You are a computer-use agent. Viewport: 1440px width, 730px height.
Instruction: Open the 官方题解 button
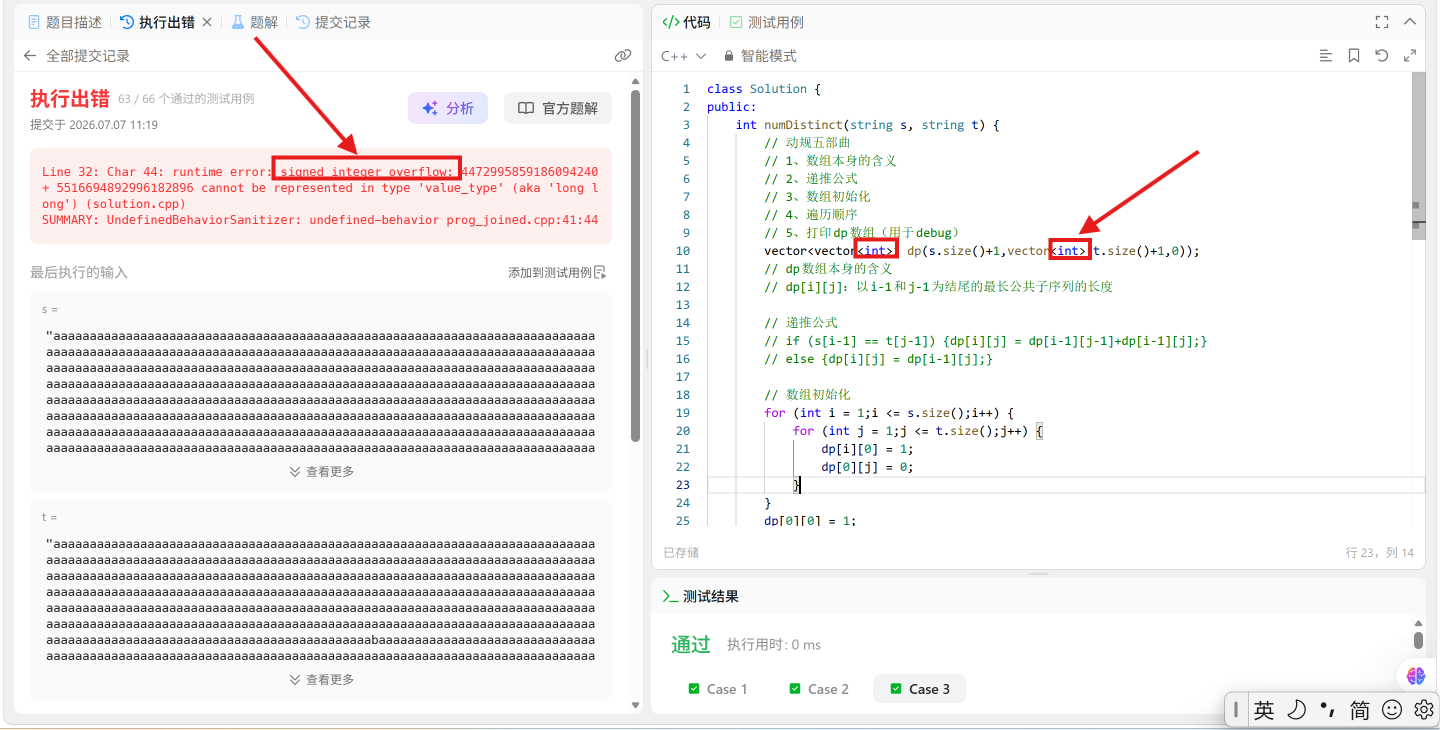click(x=558, y=108)
